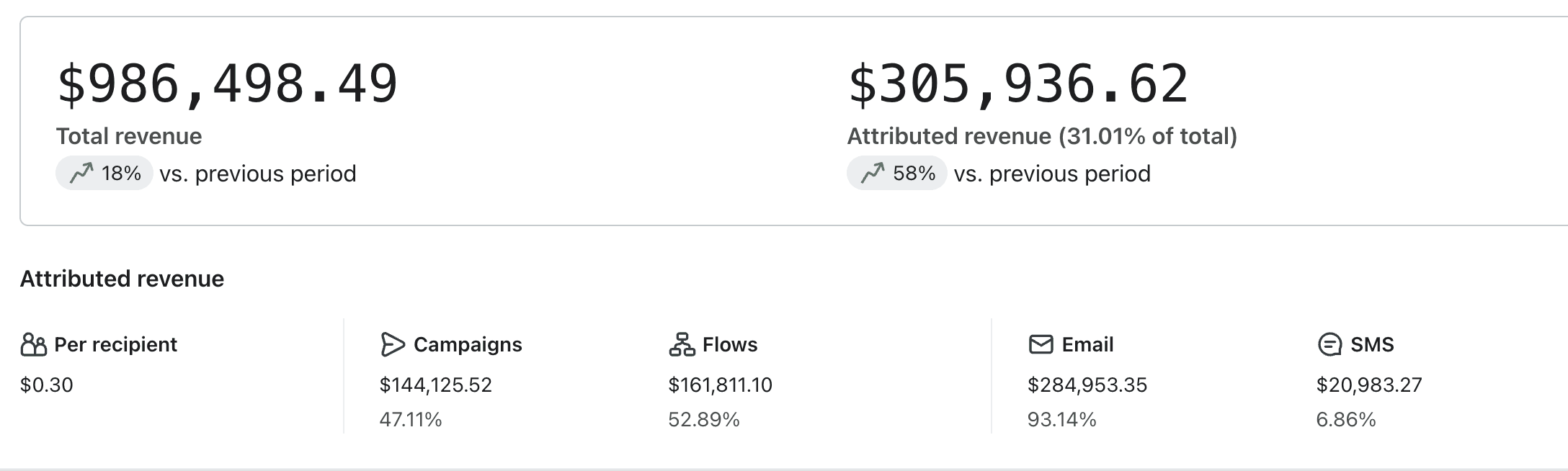Click the Email channel label
Viewport: 1568px width, 471px height.
1087,345
